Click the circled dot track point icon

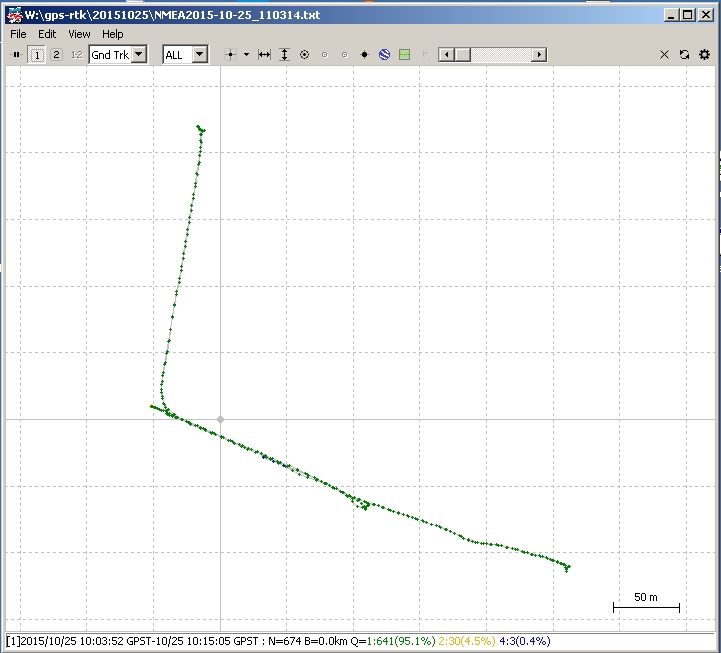304,55
